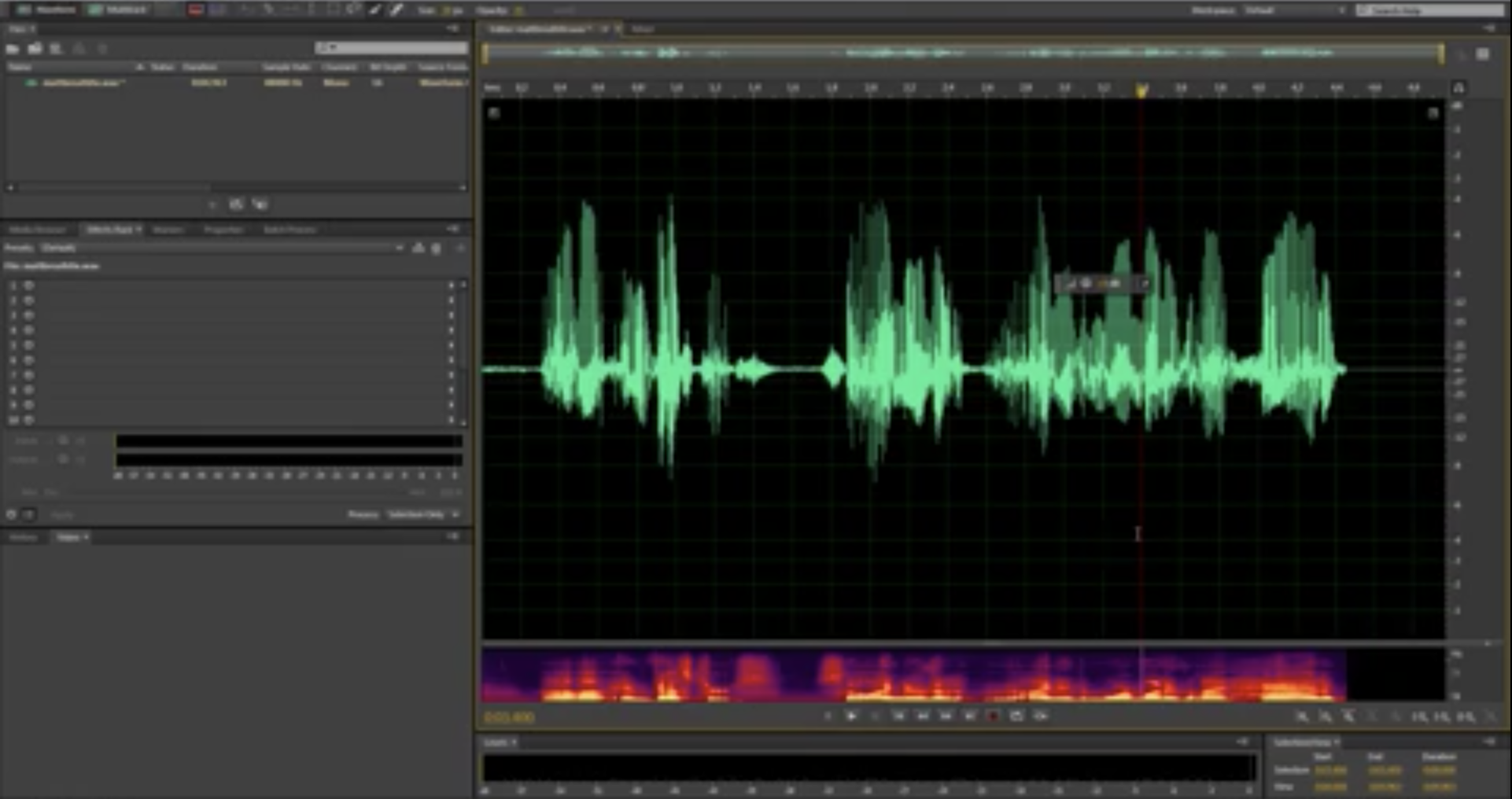
Task: Open the Media Browser tab
Action: (38, 230)
